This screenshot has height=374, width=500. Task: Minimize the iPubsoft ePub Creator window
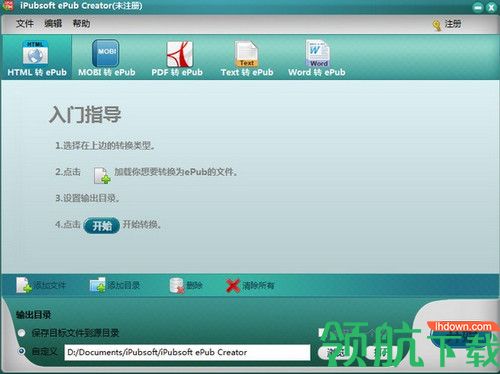(478, 8)
